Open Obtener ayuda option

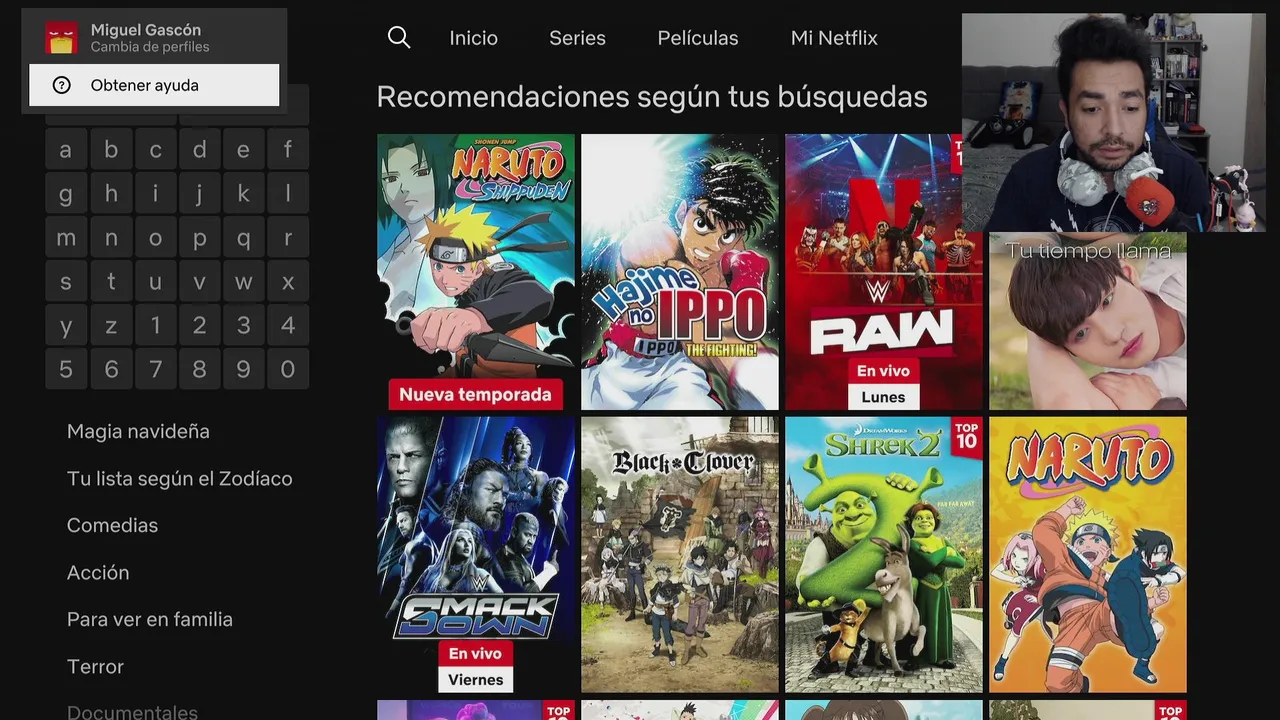(x=154, y=85)
